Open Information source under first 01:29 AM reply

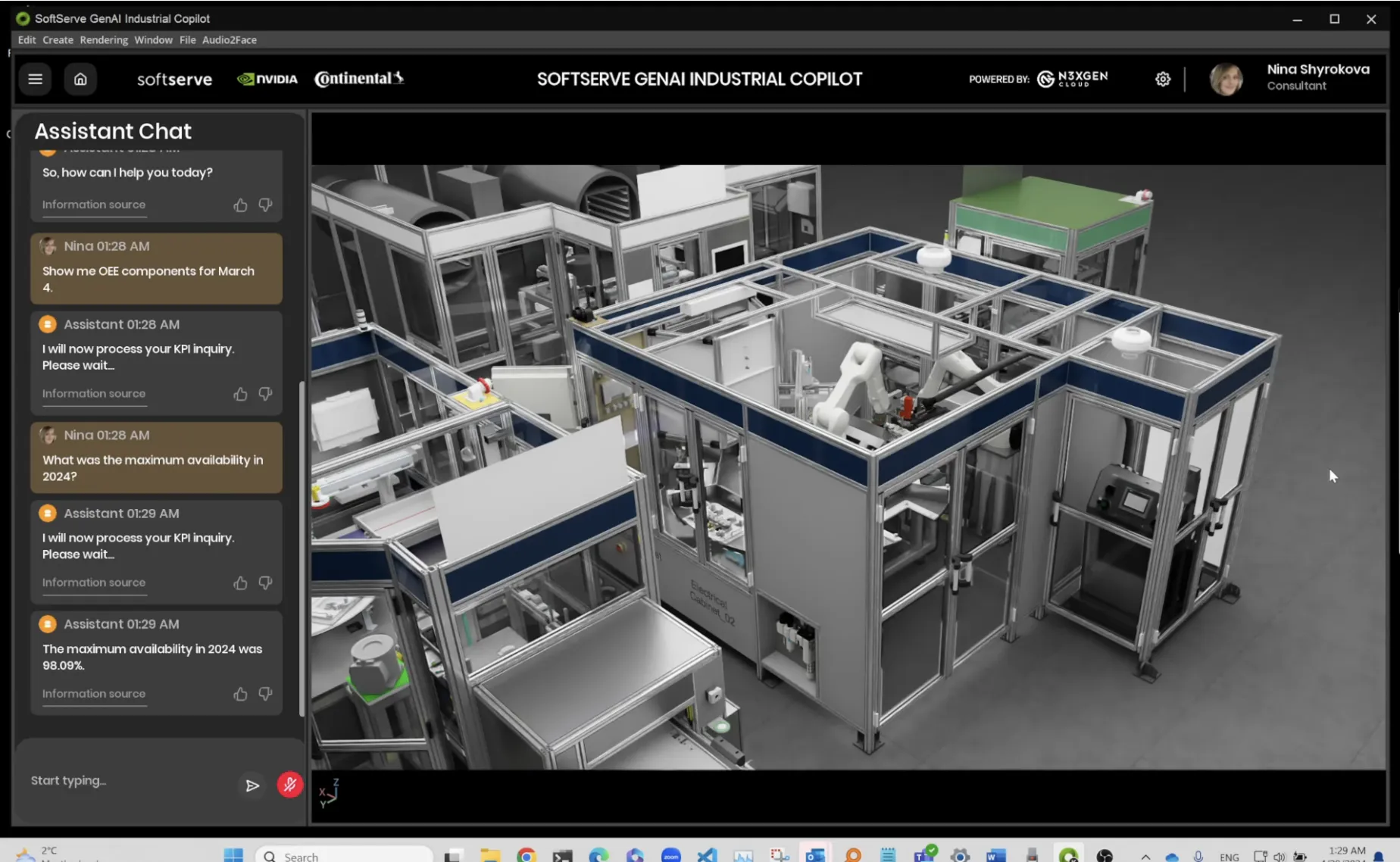(x=94, y=582)
